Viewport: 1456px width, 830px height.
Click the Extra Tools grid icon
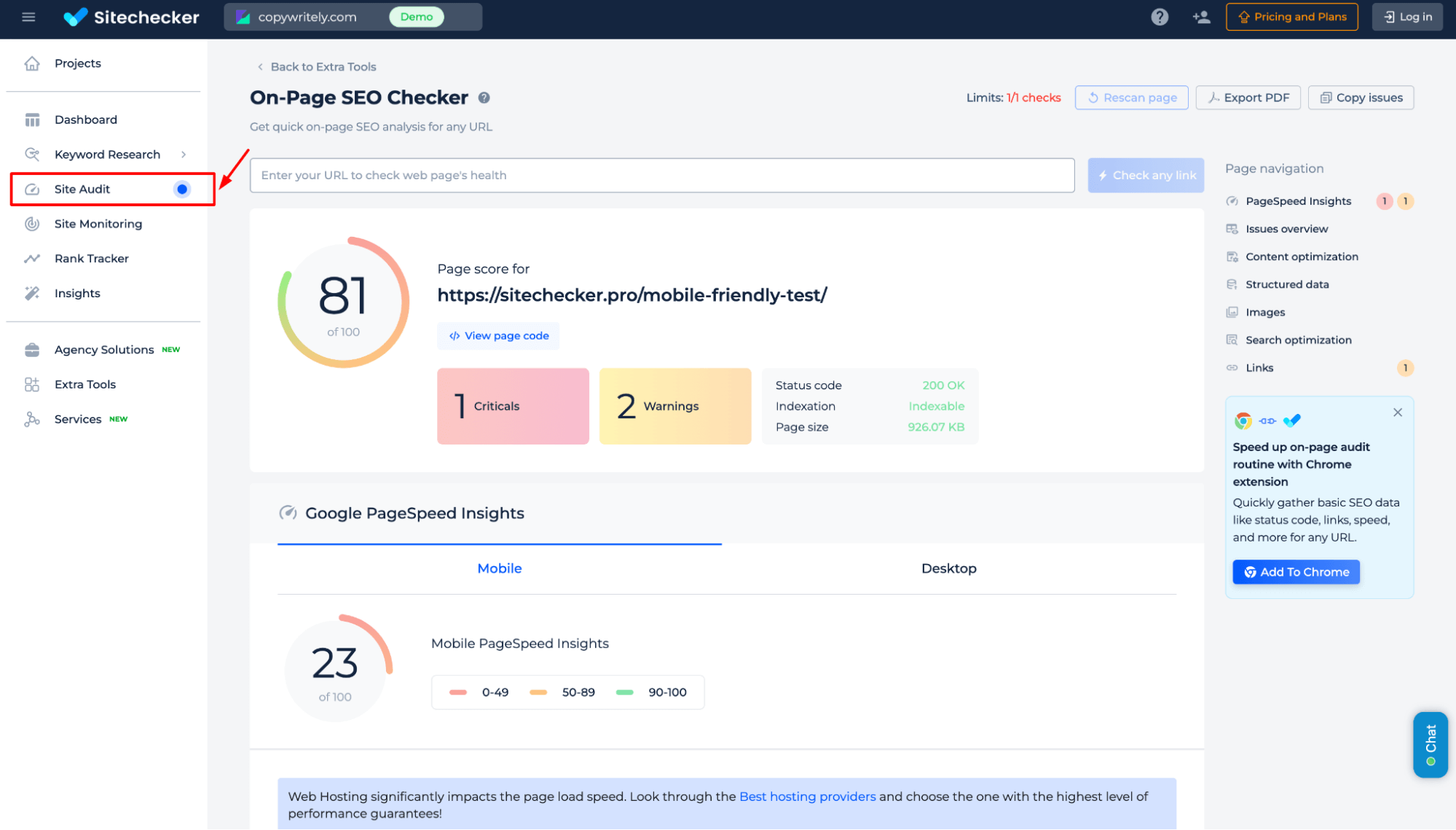32,384
